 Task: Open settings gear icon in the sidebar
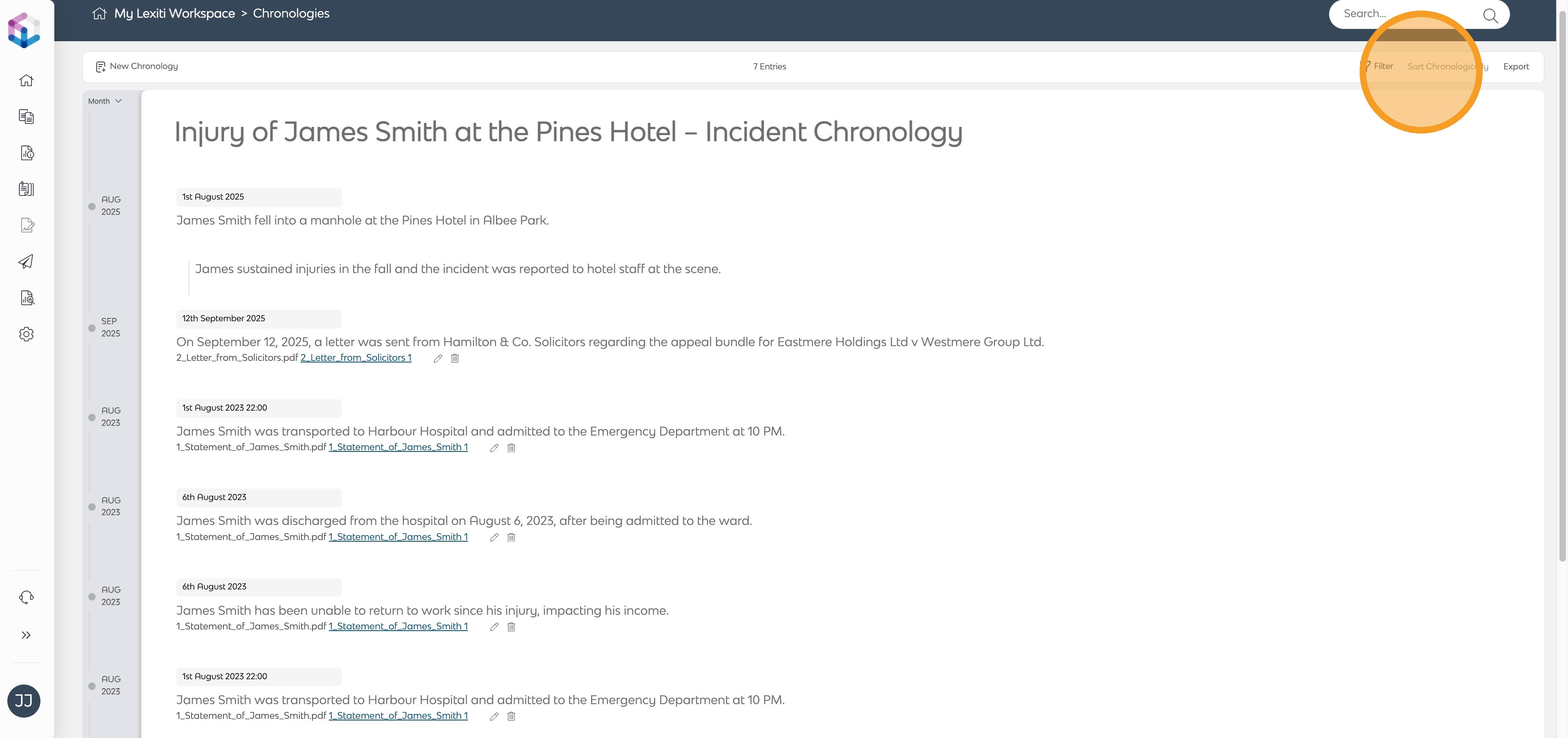pyautogui.click(x=26, y=334)
